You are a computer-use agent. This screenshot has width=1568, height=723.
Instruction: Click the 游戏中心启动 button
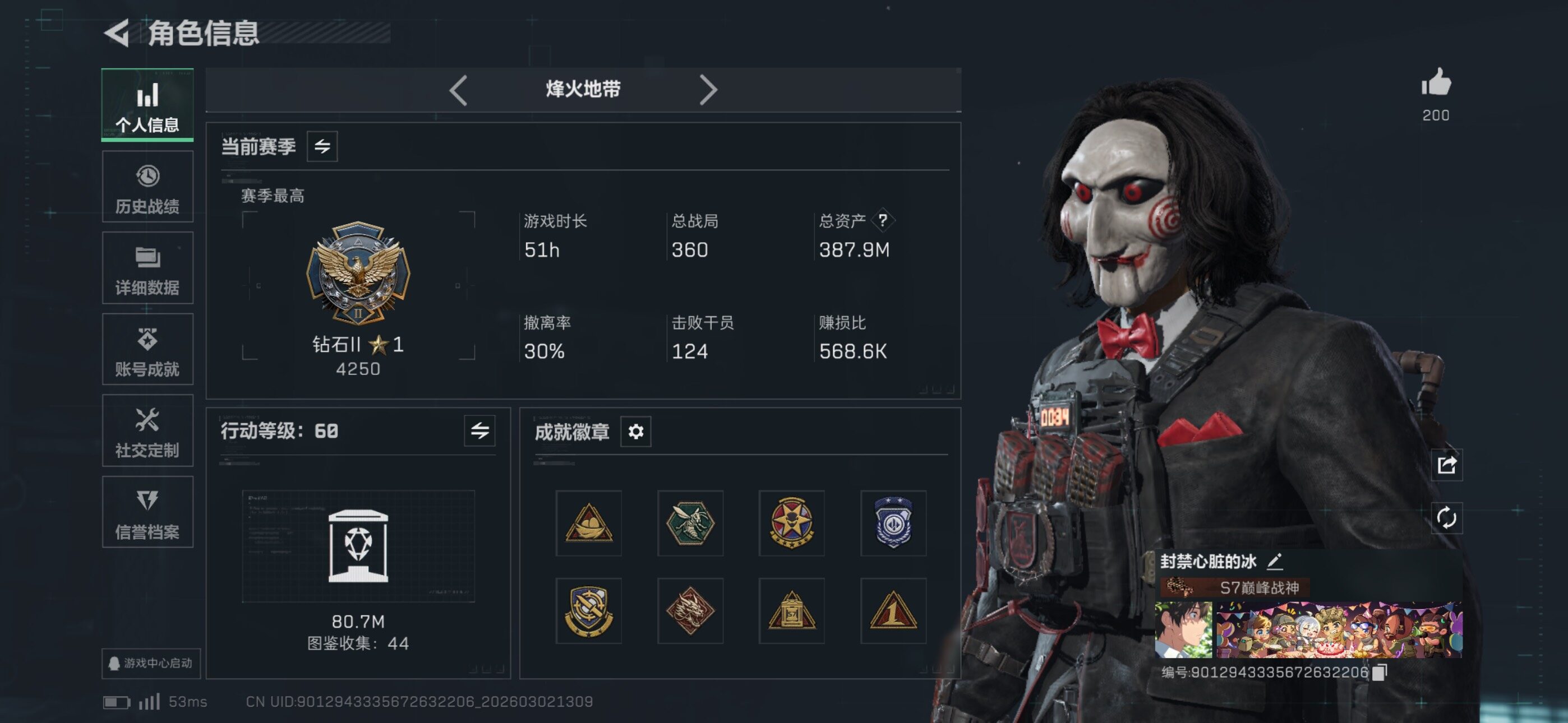click(151, 662)
